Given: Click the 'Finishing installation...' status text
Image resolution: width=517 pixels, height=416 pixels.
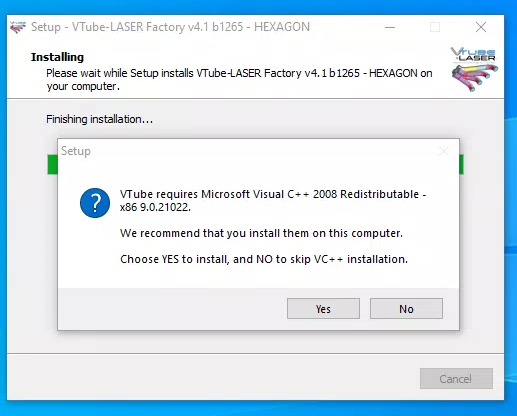Looking at the screenshot, I should pyautogui.click(x=99, y=119).
